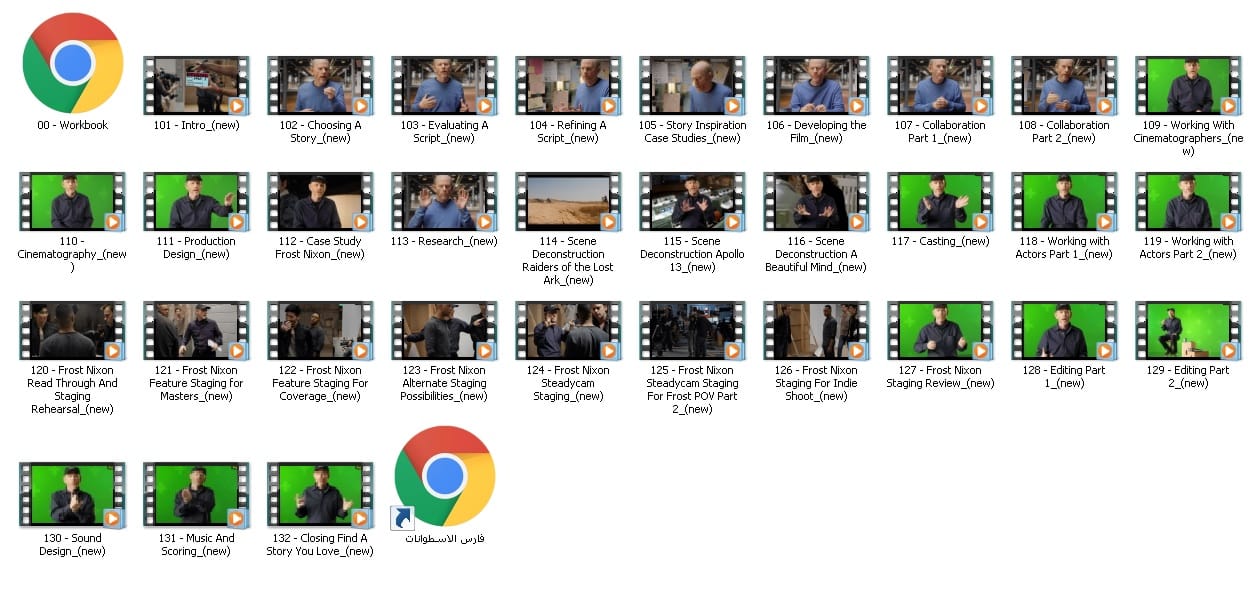This screenshot has width=1257, height=590.
Task: Select 110 - Cinematography video thumbnail
Action: (x=72, y=201)
